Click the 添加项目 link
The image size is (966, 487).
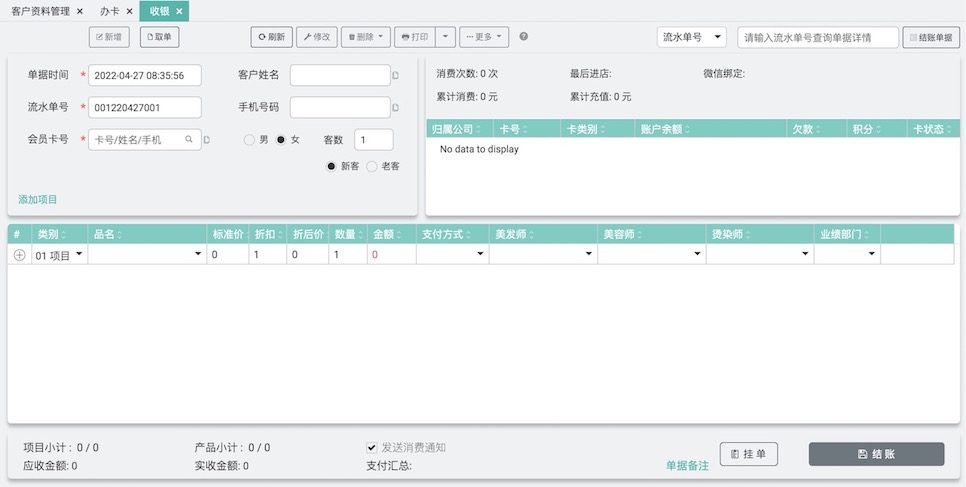click(x=38, y=199)
